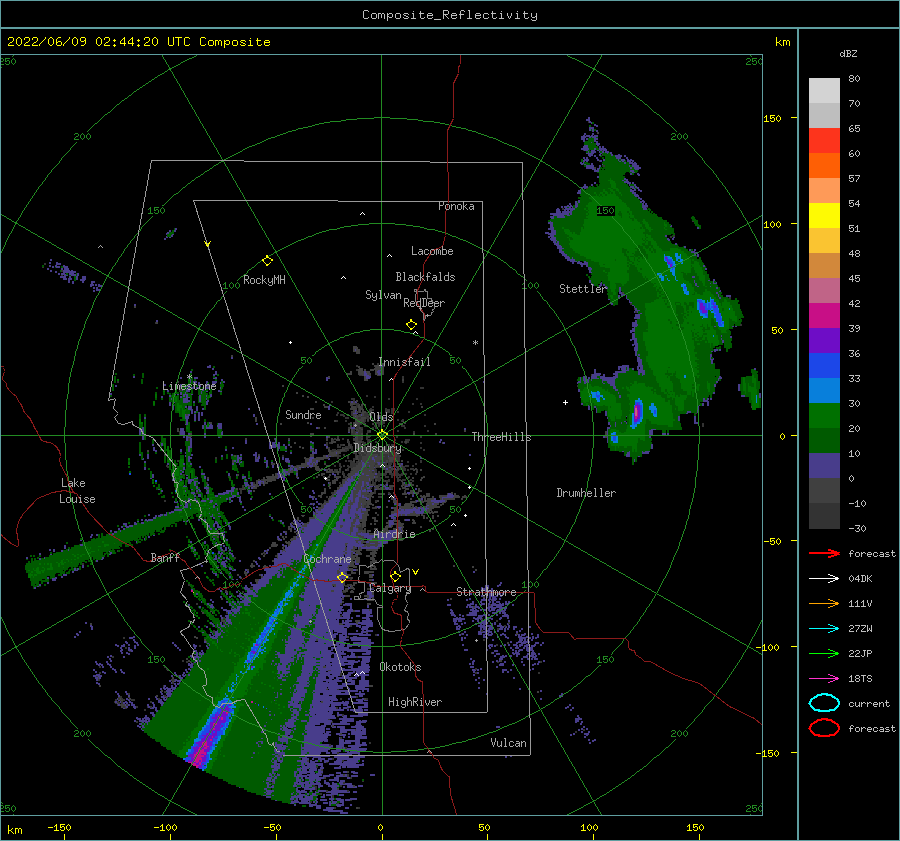The width and height of the screenshot is (900, 841).
Task: Select the cyan 27ZW arrow icon
Action: pyautogui.click(x=824, y=629)
